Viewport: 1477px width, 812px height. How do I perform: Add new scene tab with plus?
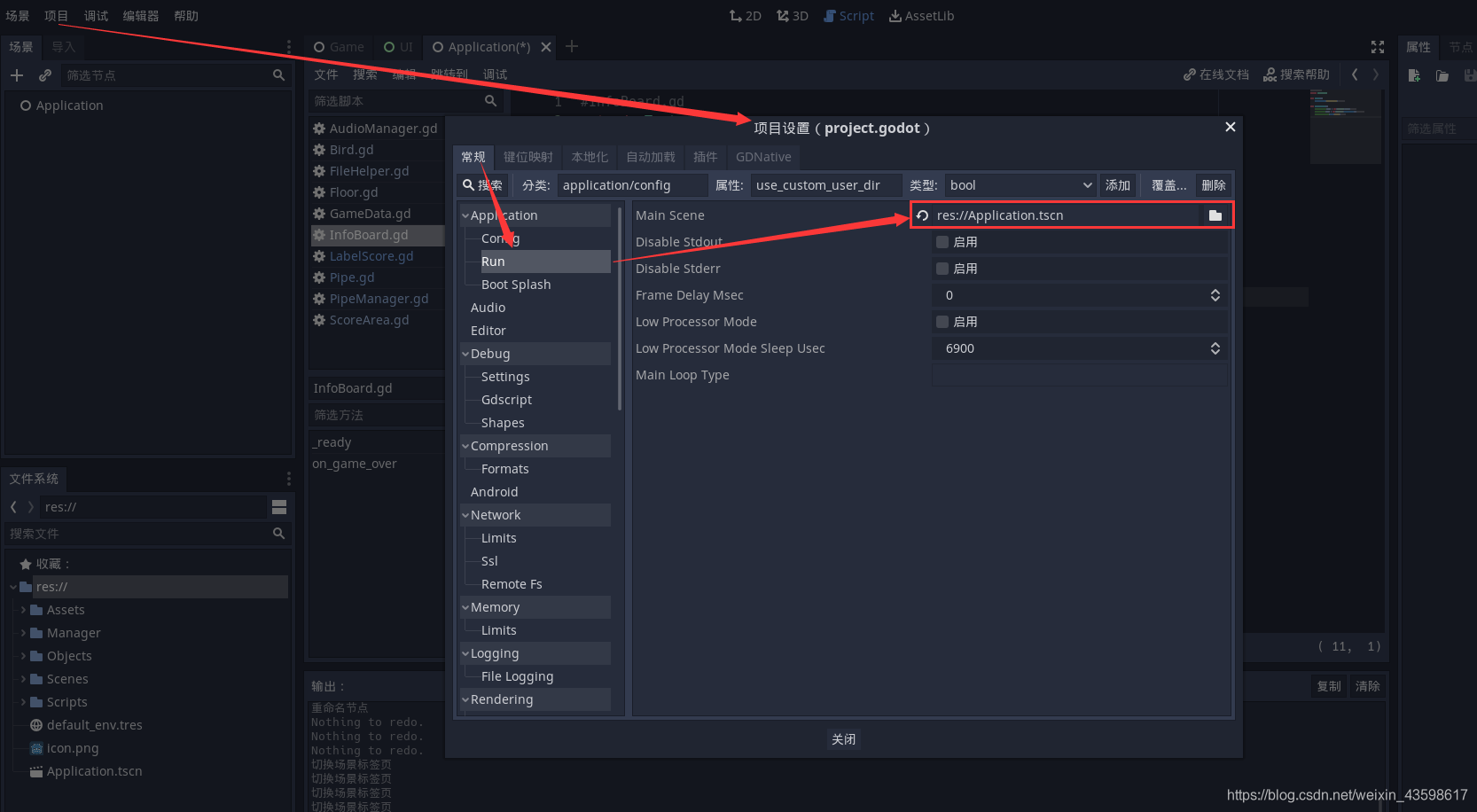pyautogui.click(x=572, y=46)
